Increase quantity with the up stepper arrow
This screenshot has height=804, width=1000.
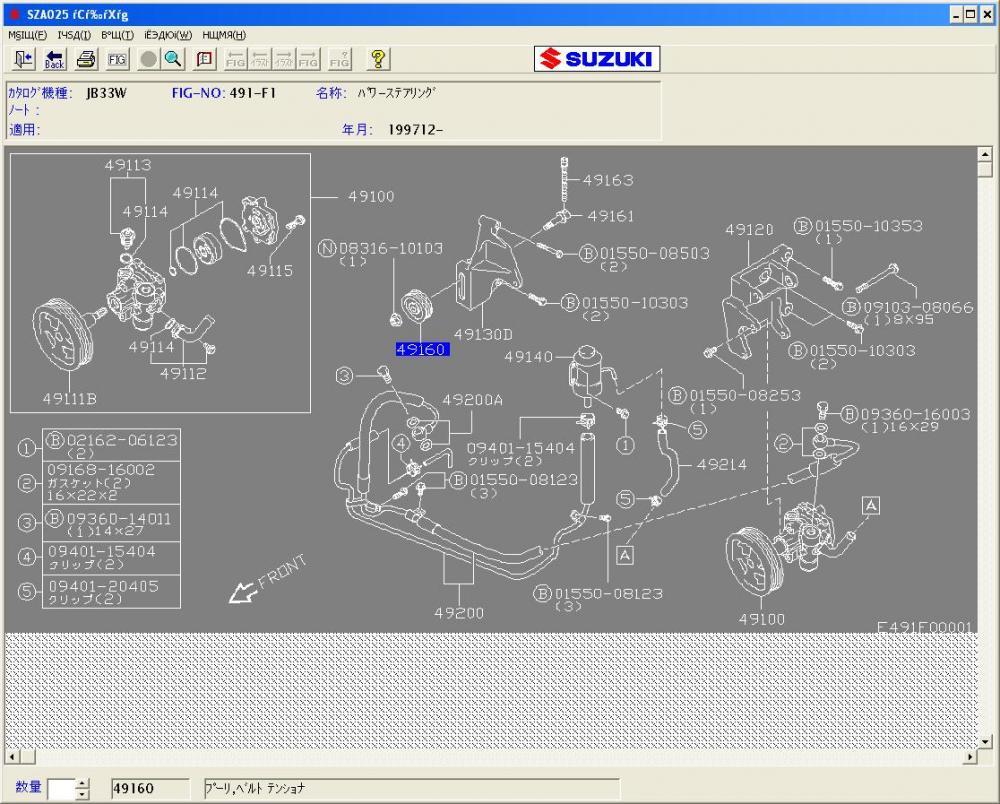pyautogui.click(x=82, y=782)
